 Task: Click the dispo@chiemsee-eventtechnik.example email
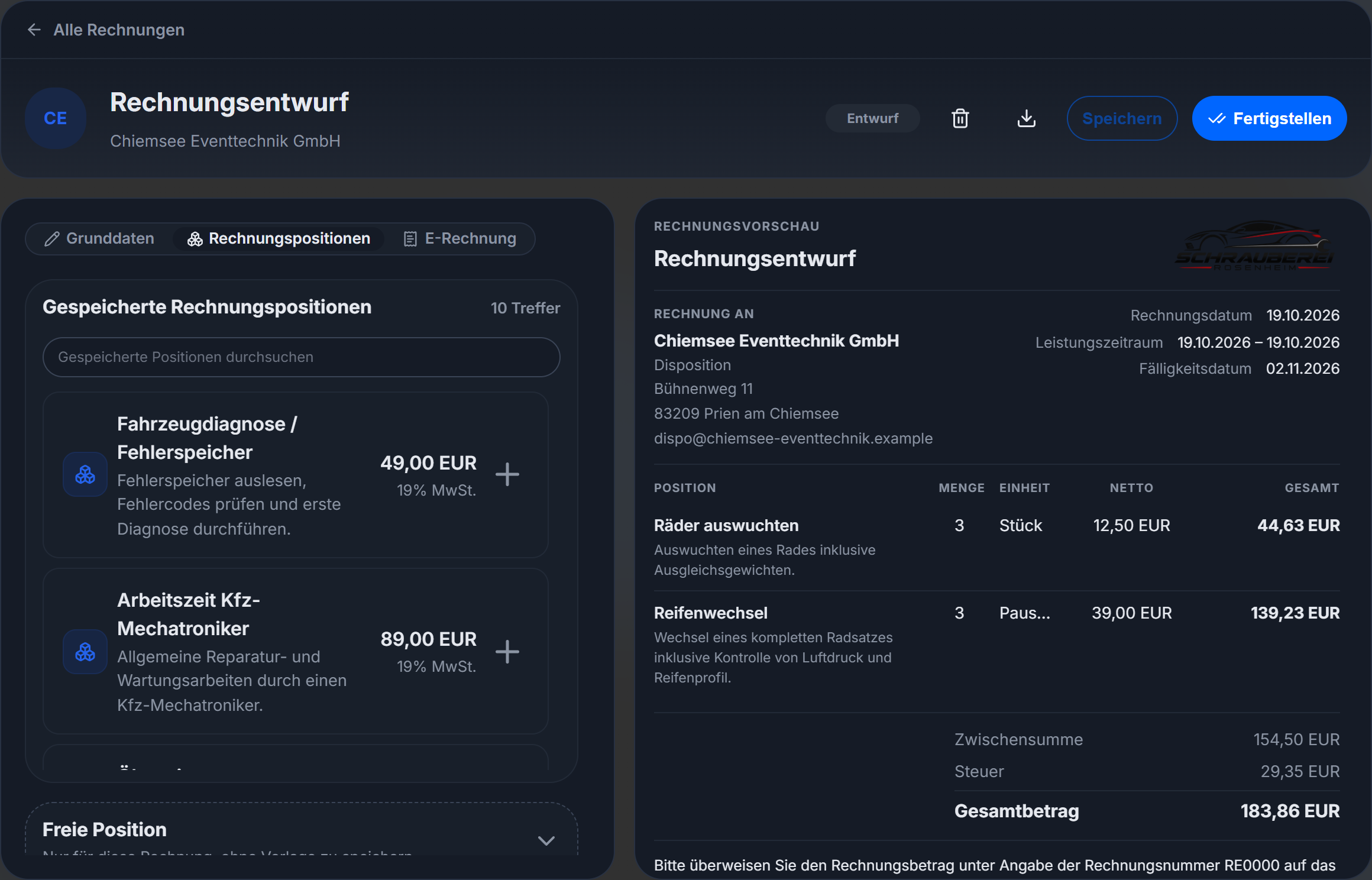pyautogui.click(x=793, y=438)
